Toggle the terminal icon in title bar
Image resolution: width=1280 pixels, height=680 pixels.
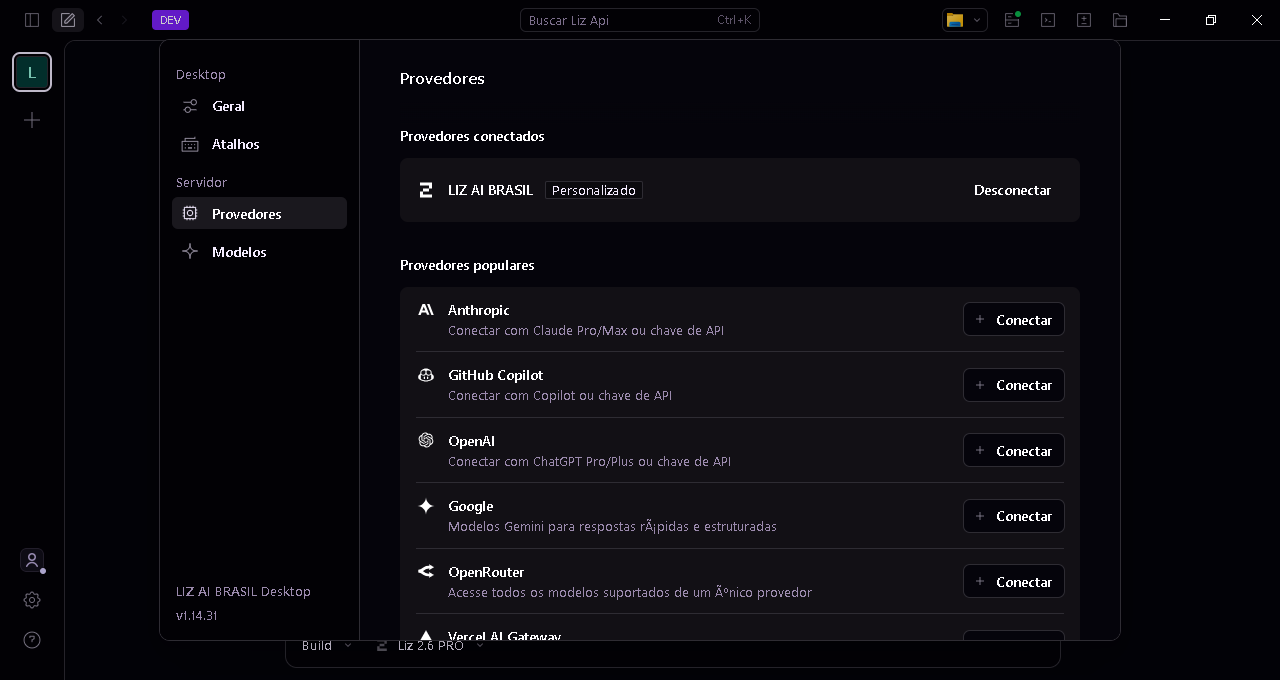click(x=1048, y=20)
